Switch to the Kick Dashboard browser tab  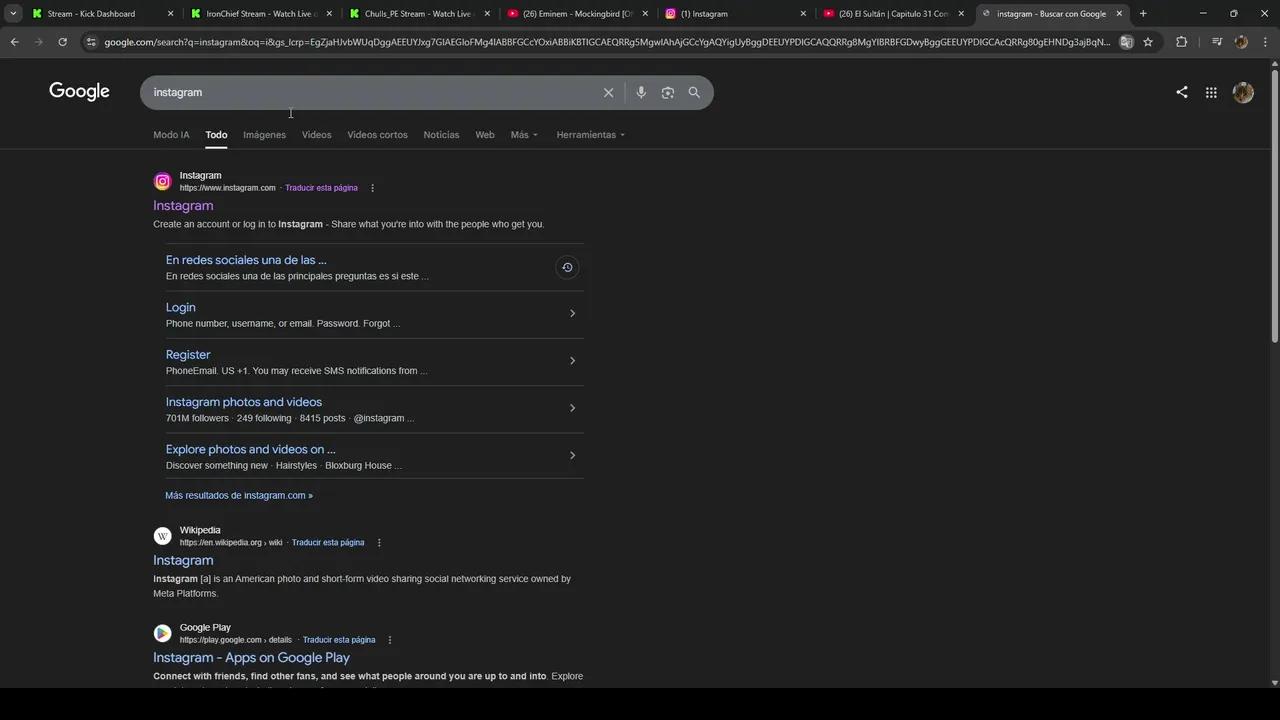point(100,14)
